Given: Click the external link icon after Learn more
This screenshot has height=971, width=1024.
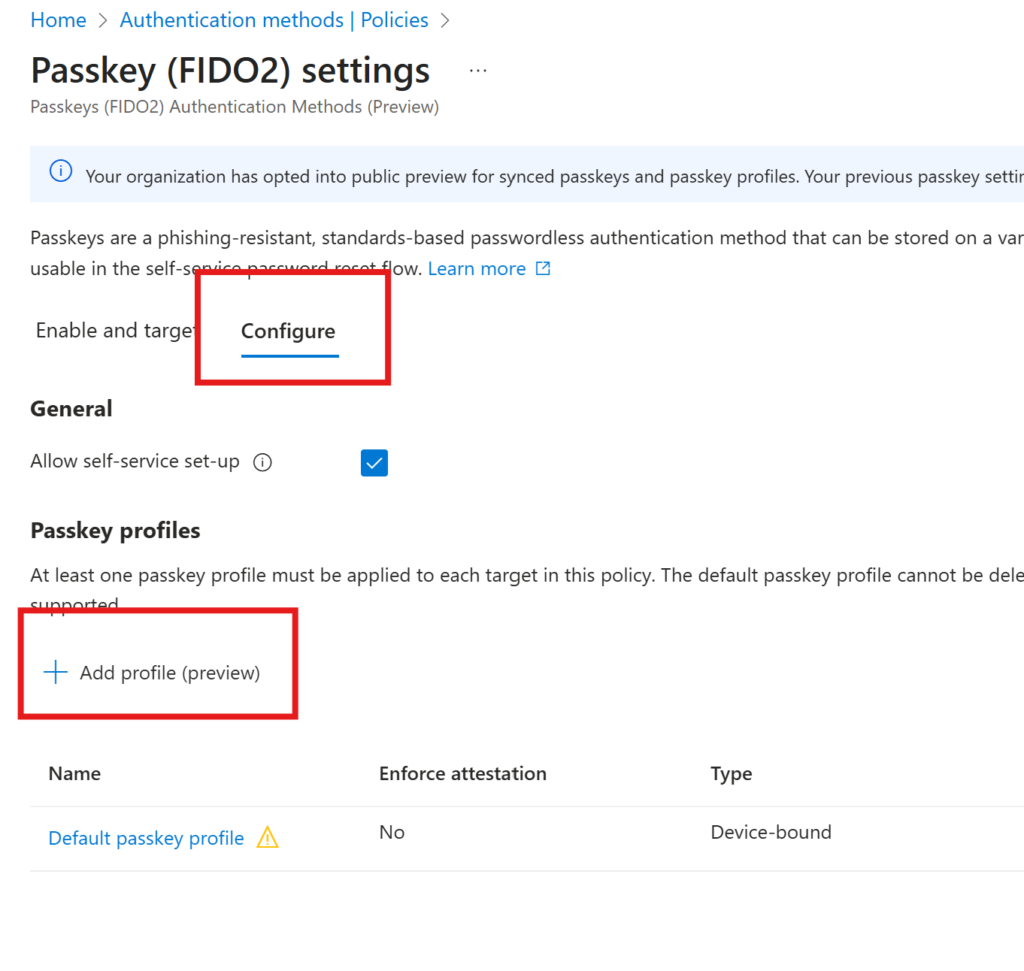Looking at the screenshot, I should (x=543, y=269).
